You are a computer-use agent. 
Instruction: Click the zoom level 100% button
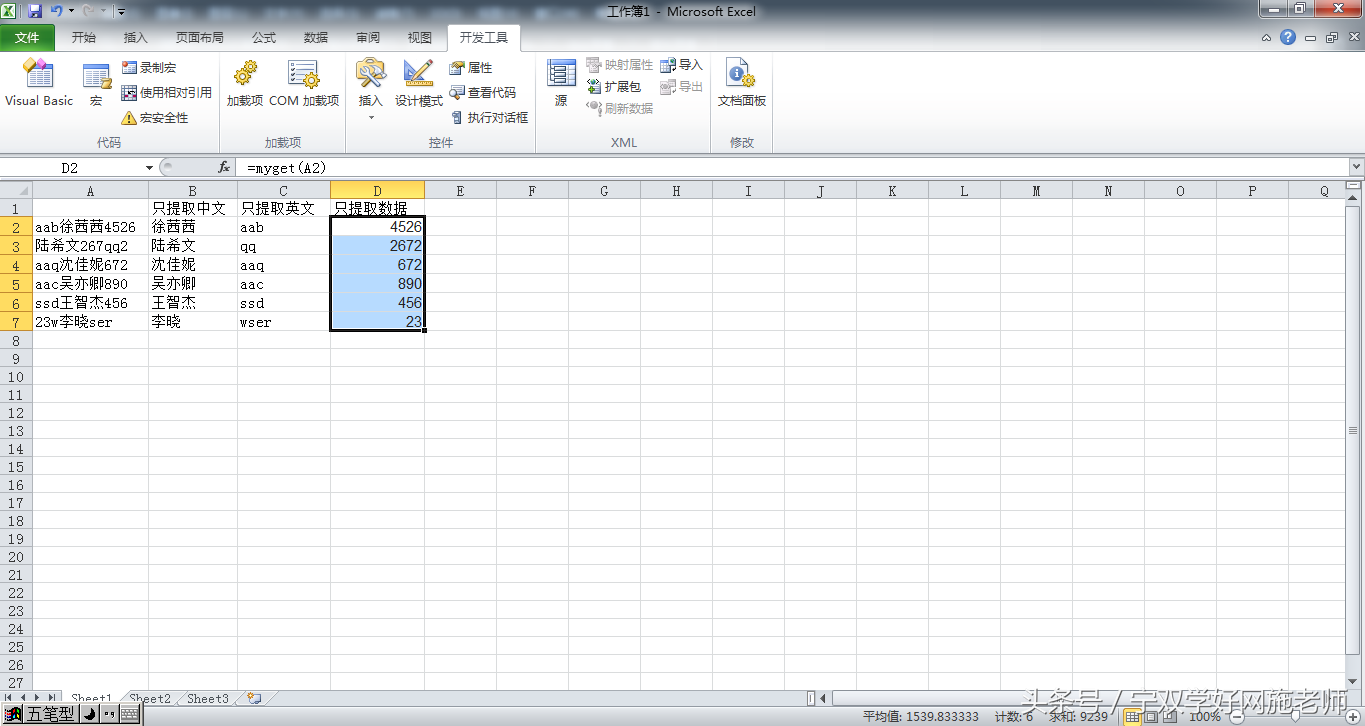1204,716
